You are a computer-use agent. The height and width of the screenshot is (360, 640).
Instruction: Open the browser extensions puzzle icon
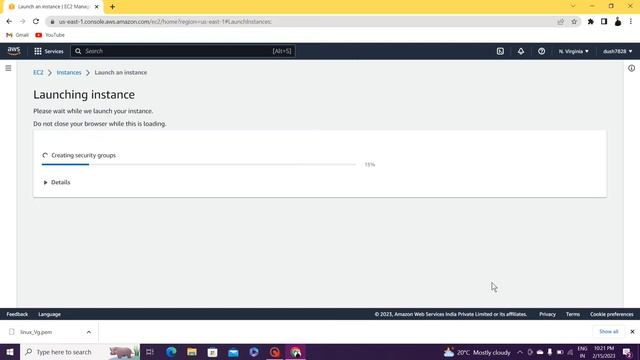[x=591, y=22]
